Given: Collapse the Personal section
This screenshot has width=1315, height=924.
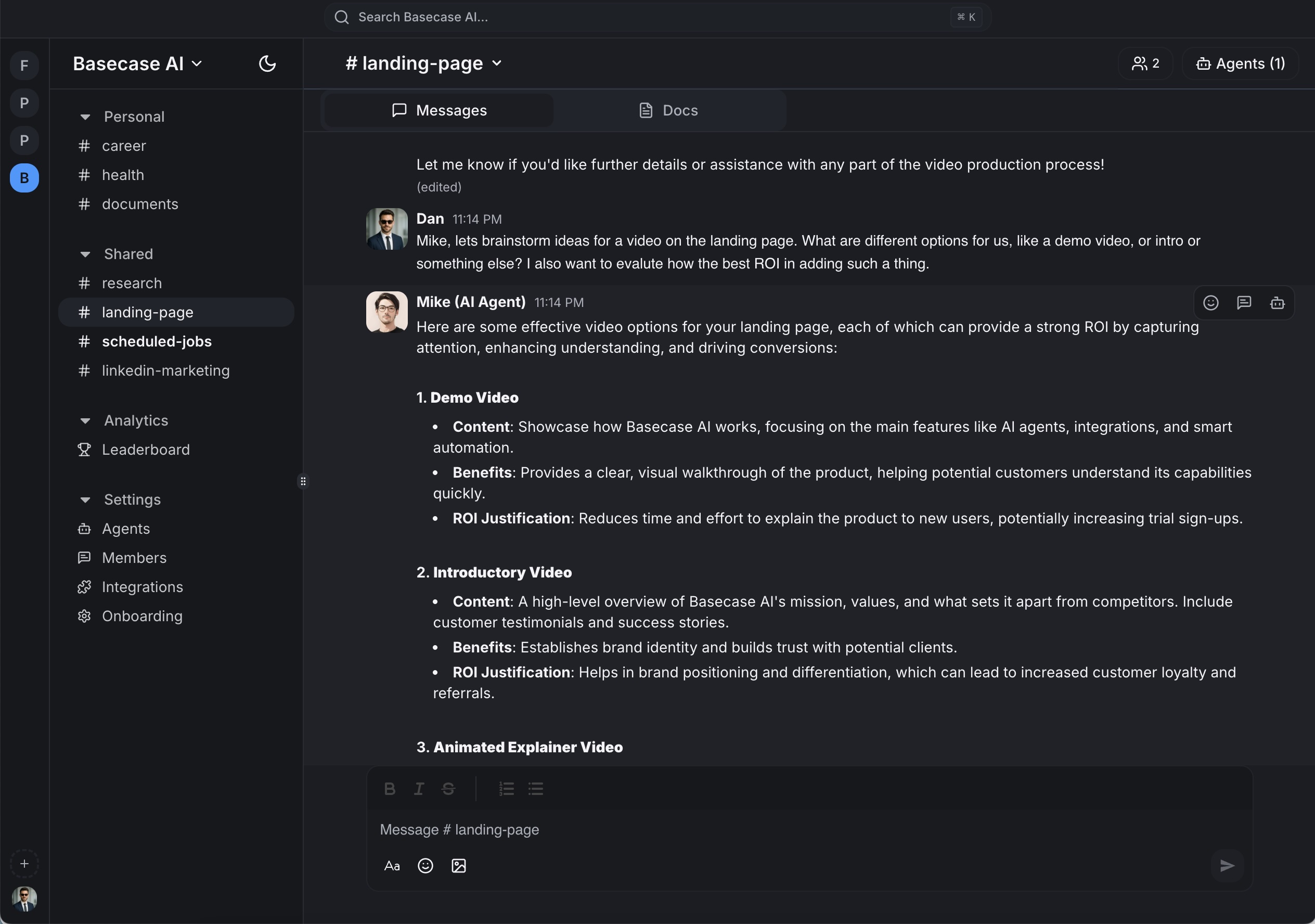Looking at the screenshot, I should [85, 117].
